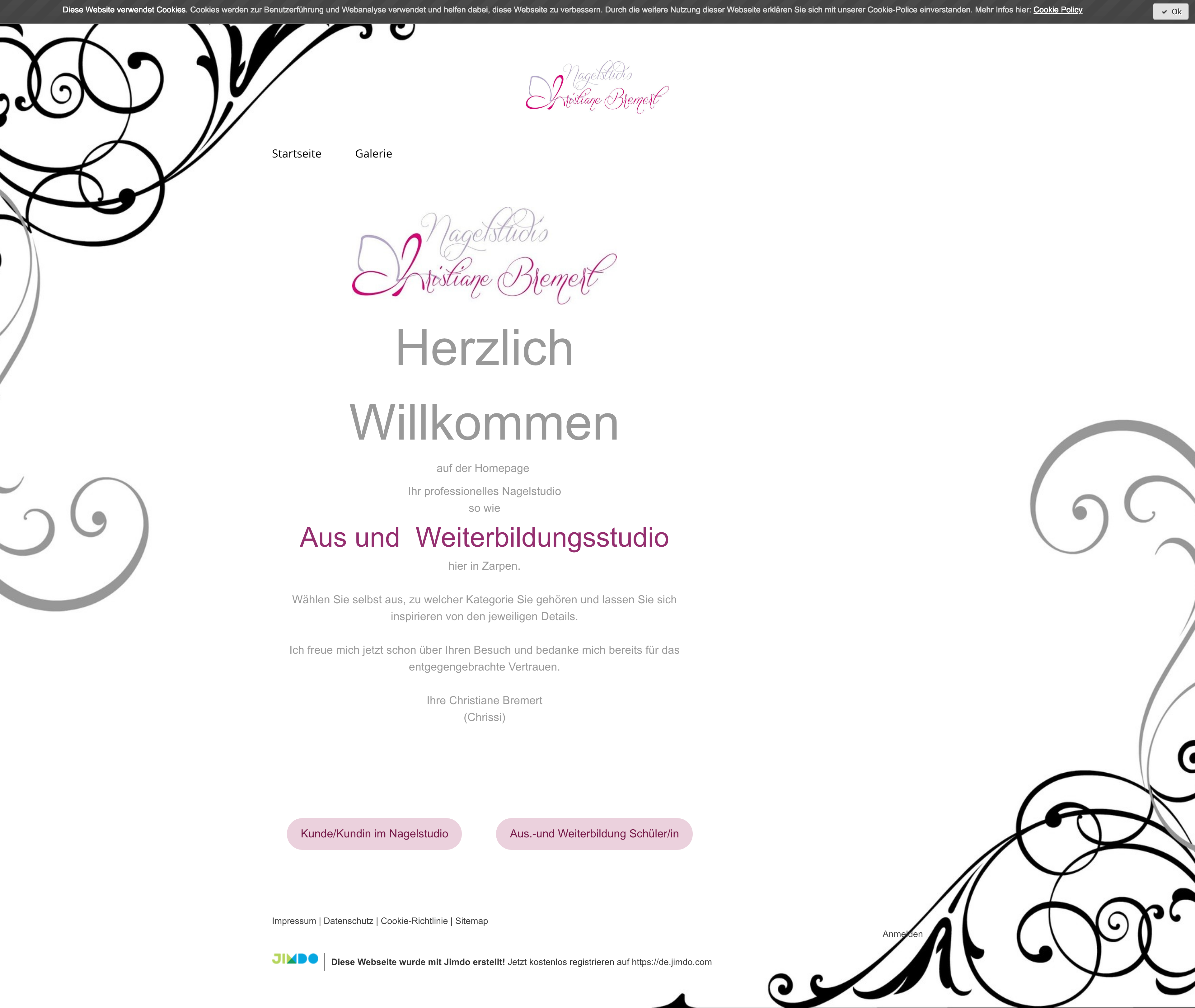Click the Jimdo logo in footer
The height and width of the screenshot is (1008, 1195).
click(295, 958)
